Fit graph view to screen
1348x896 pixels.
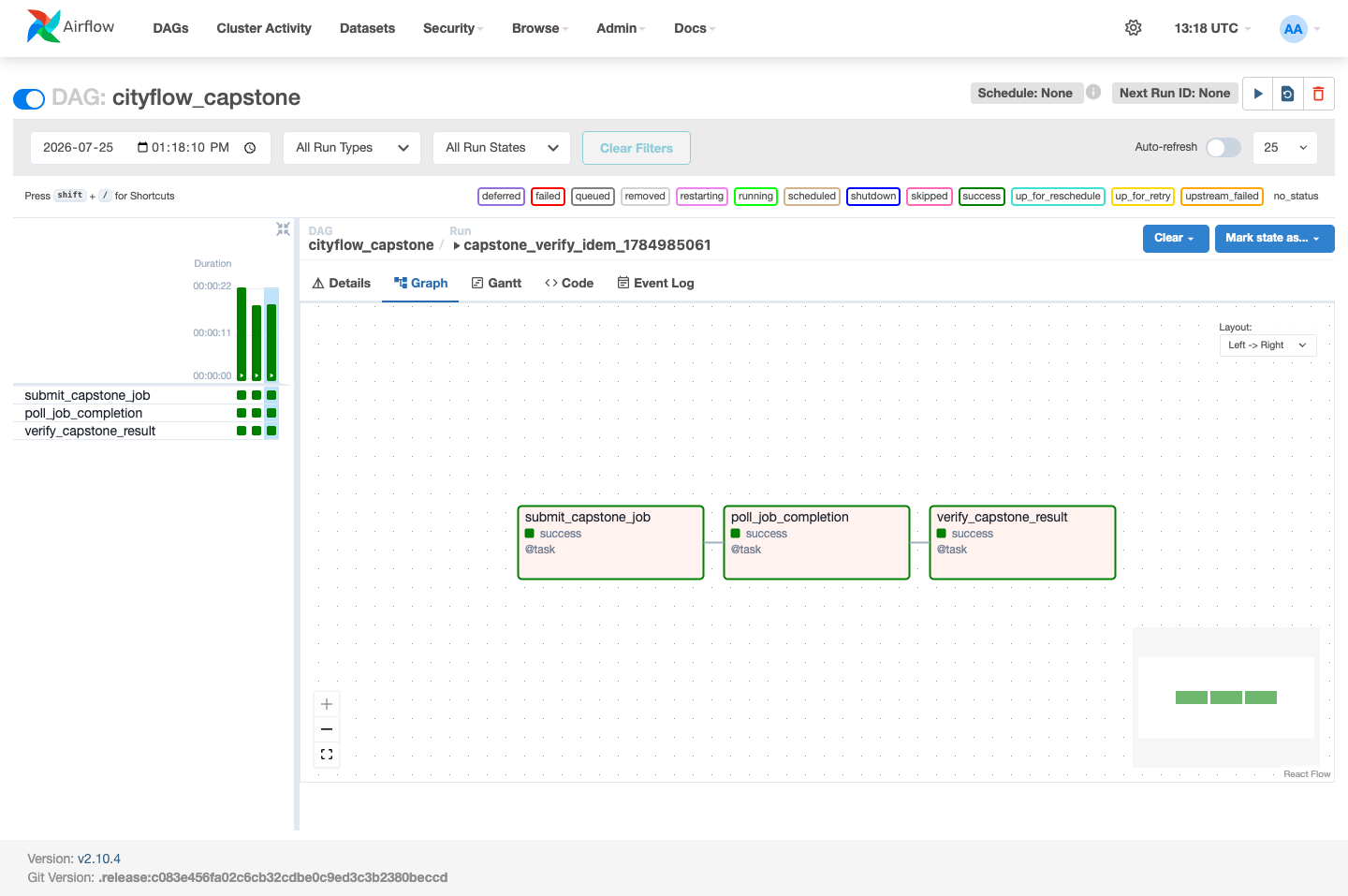click(327, 755)
